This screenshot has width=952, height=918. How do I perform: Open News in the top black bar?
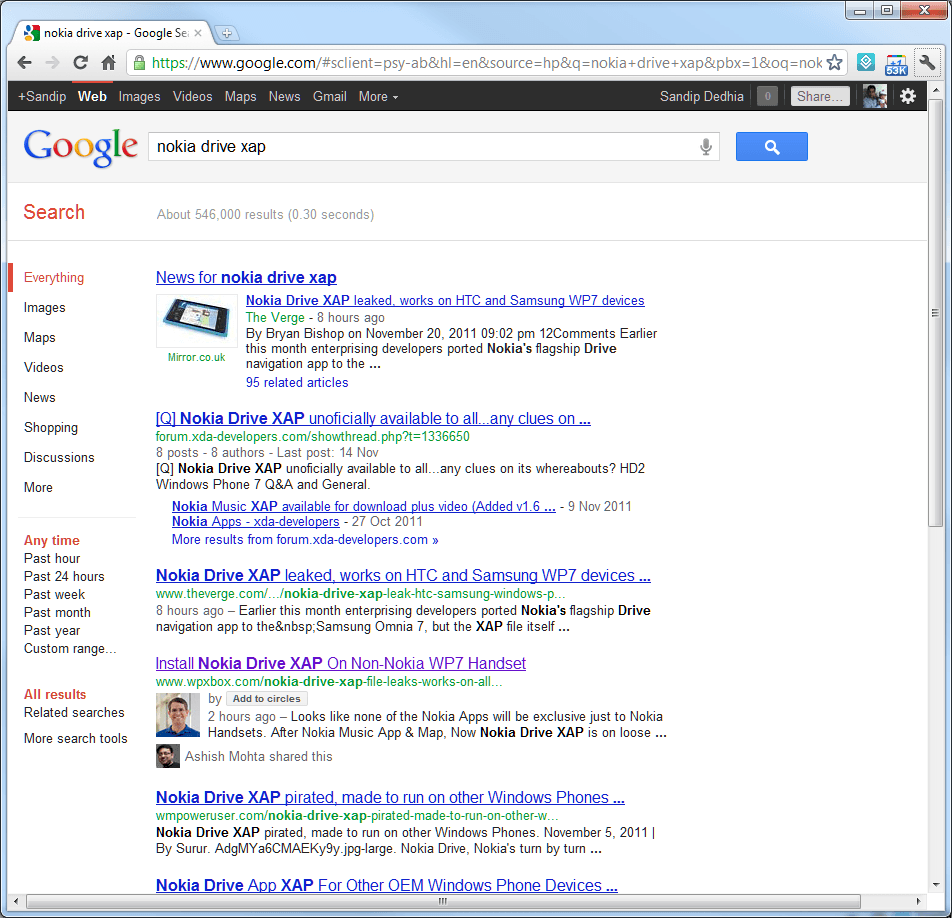(284, 97)
